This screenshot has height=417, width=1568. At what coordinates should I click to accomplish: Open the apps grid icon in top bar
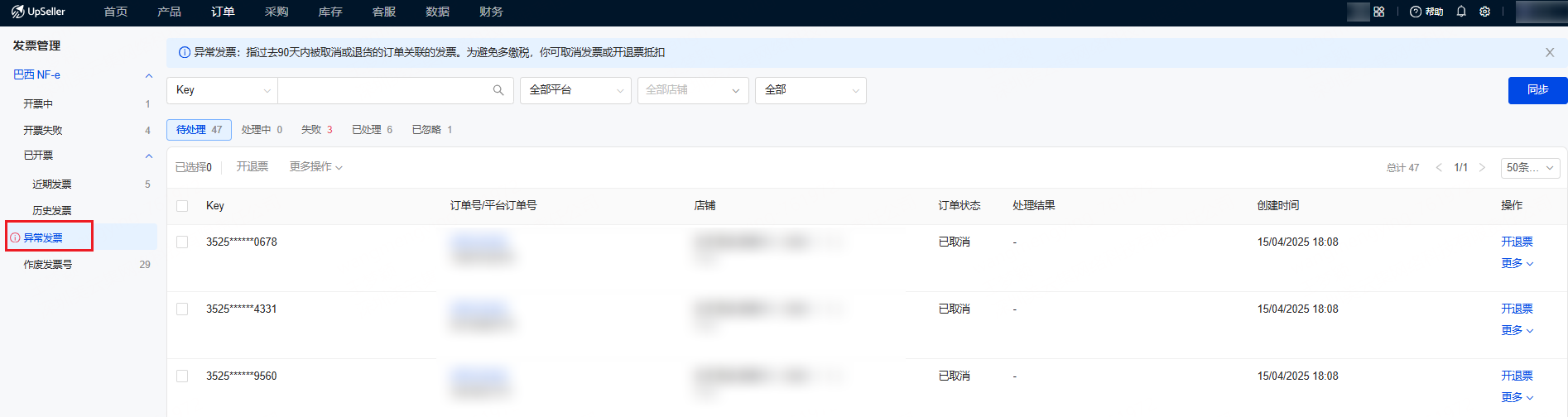point(1379,12)
